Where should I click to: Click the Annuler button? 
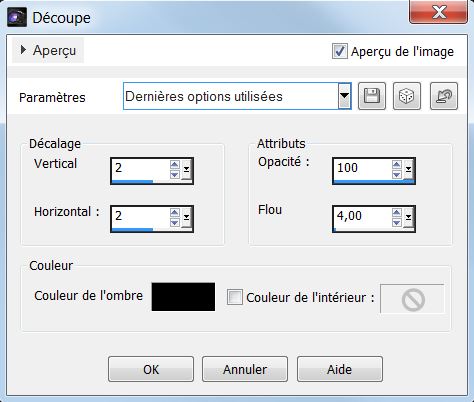(245, 369)
